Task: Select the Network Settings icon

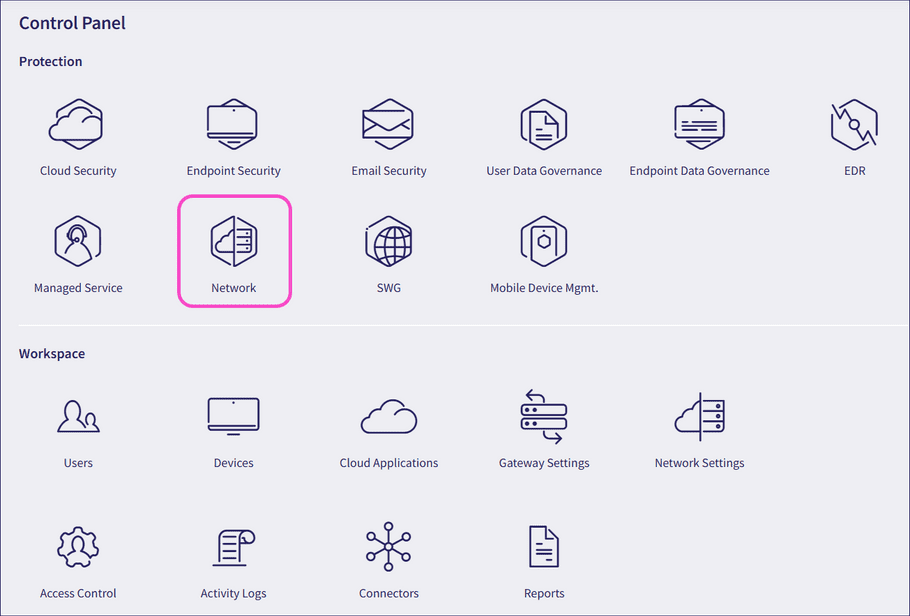Action: (698, 415)
